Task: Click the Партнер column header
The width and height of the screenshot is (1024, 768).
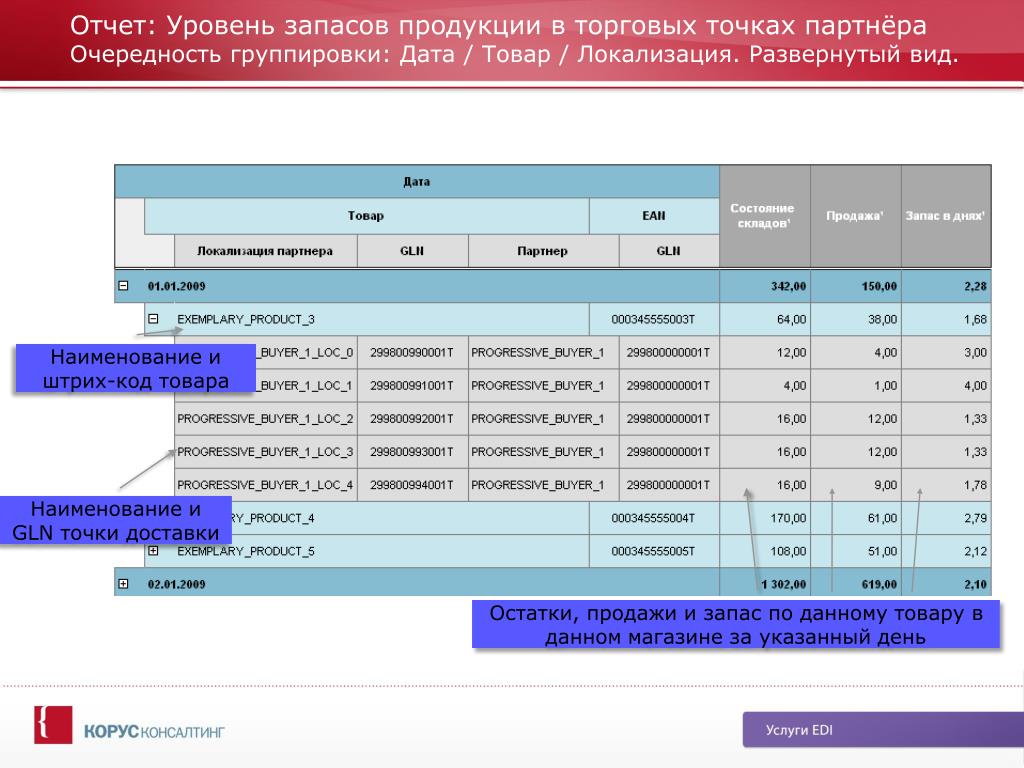Action: tap(543, 251)
